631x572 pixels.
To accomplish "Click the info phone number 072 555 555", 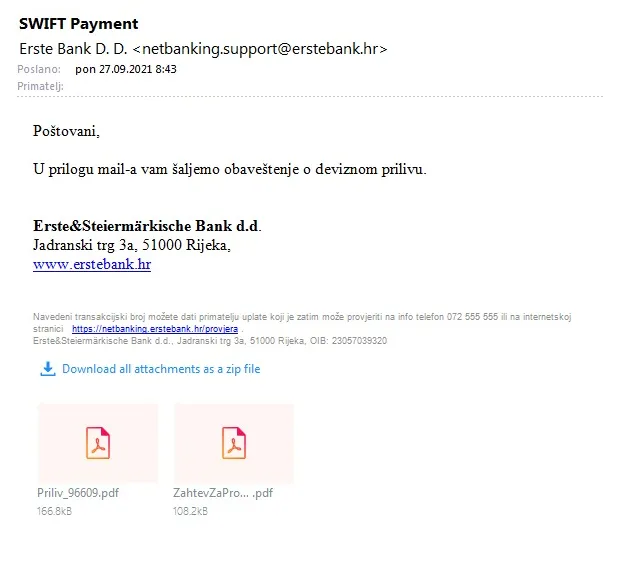I will (472, 317).
